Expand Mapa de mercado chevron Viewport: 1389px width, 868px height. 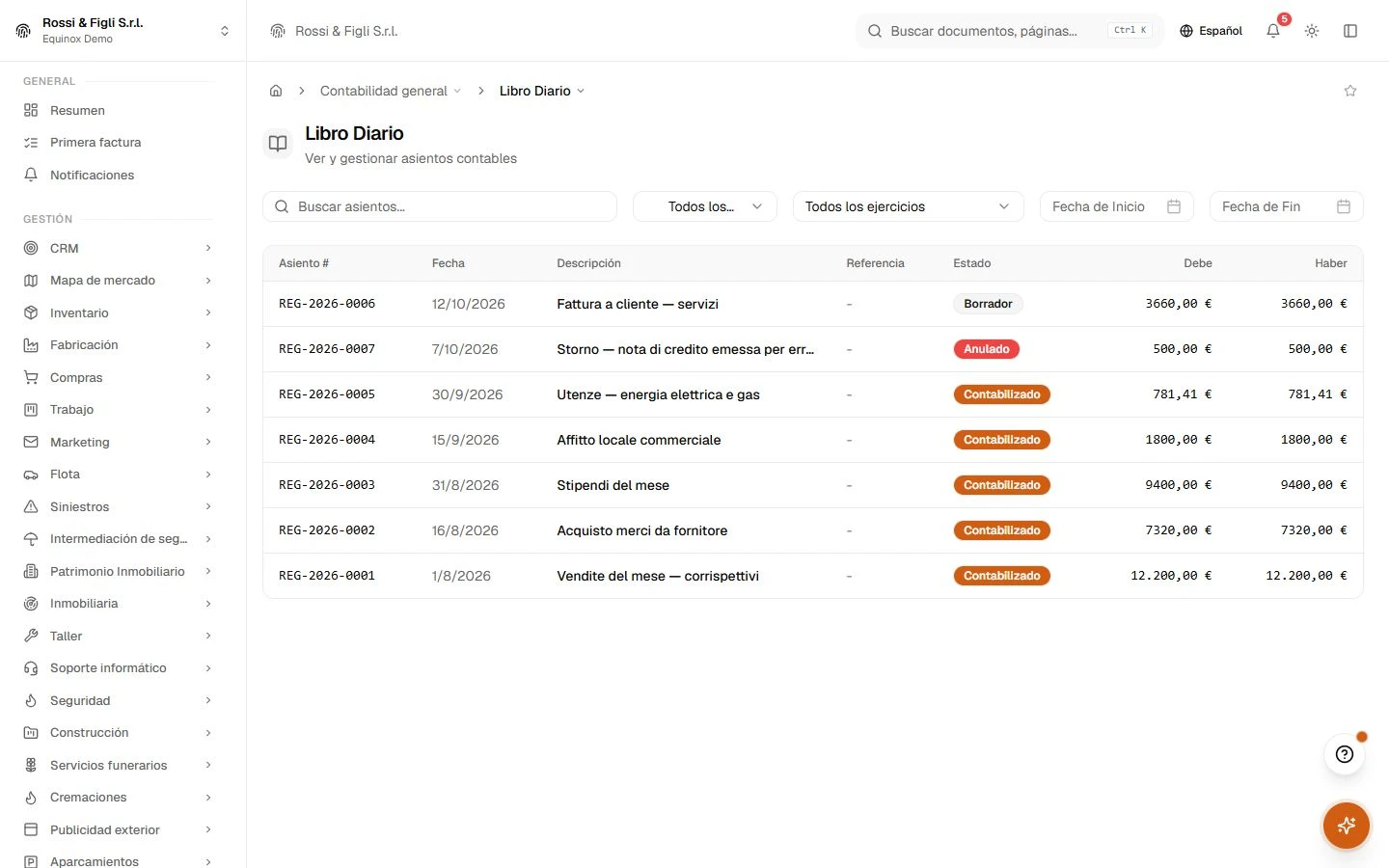[208, 281]
